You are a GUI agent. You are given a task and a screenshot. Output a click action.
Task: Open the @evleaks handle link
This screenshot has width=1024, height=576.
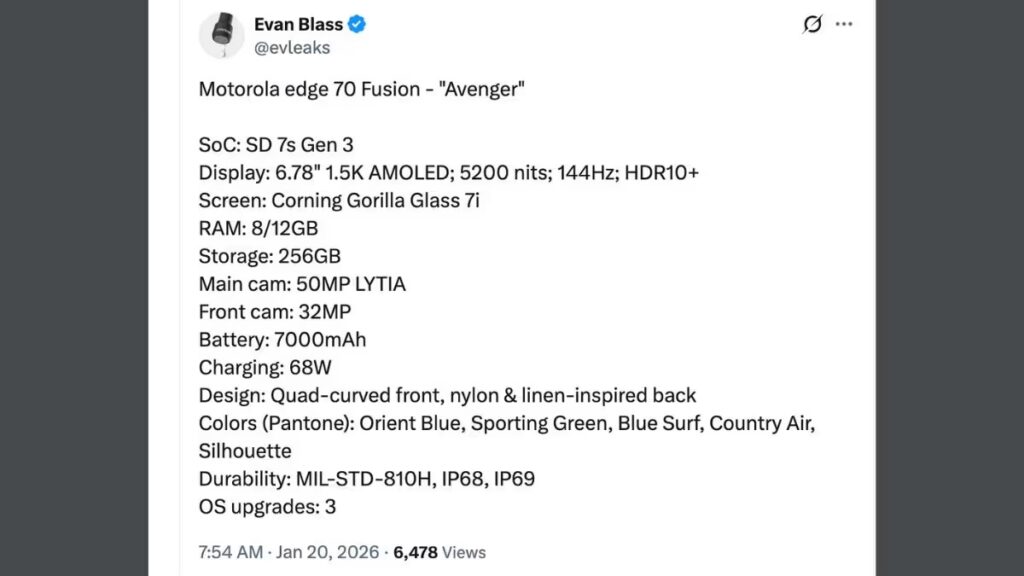point(292,48)
